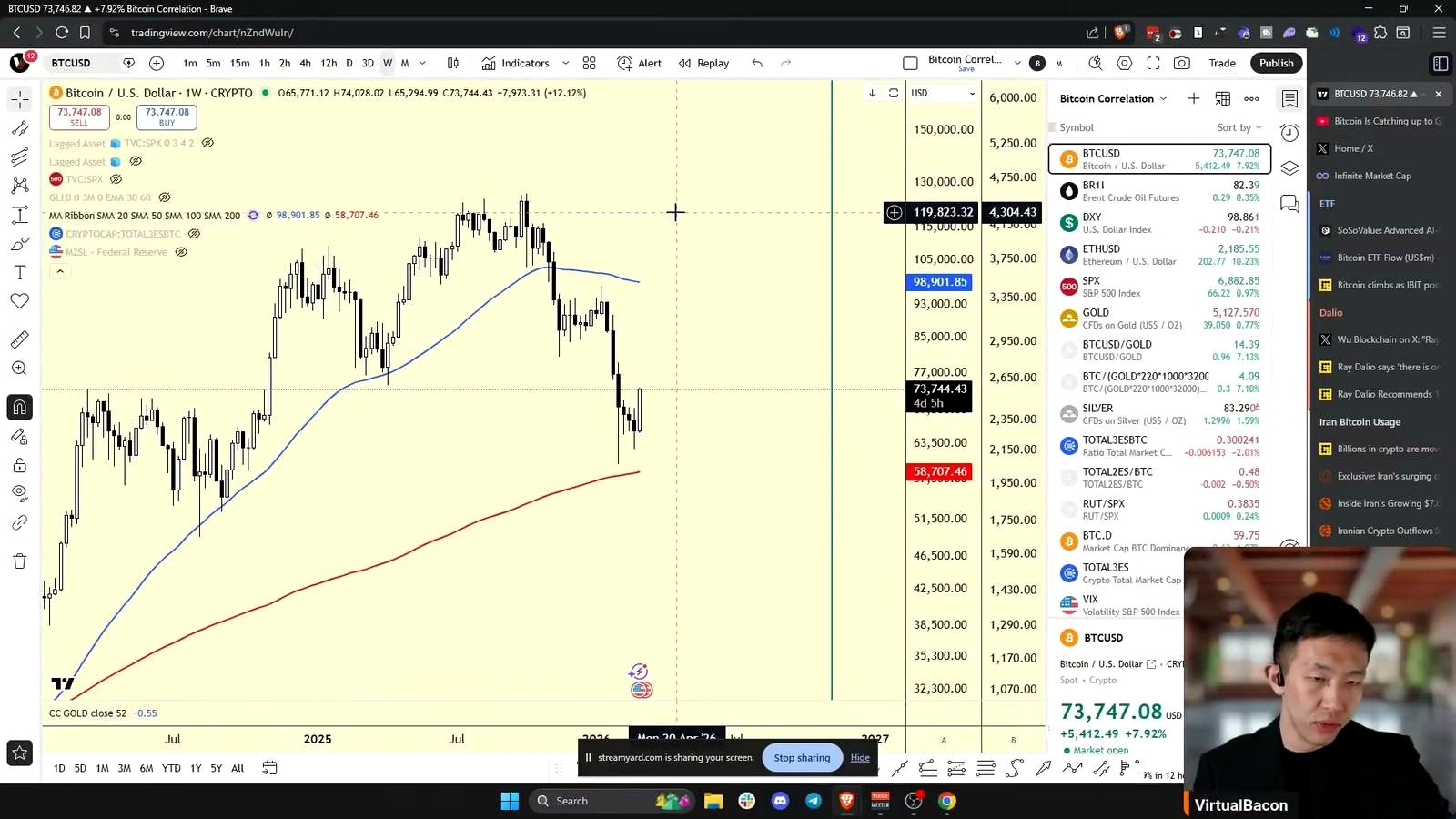Open the heart icons tool
The height and width of the screenshot is (819, 1456).
click(x=20, y=301)
